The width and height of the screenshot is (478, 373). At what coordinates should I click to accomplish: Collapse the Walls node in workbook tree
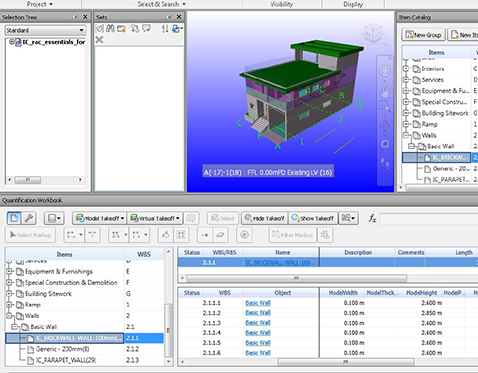tap(9, 315)
